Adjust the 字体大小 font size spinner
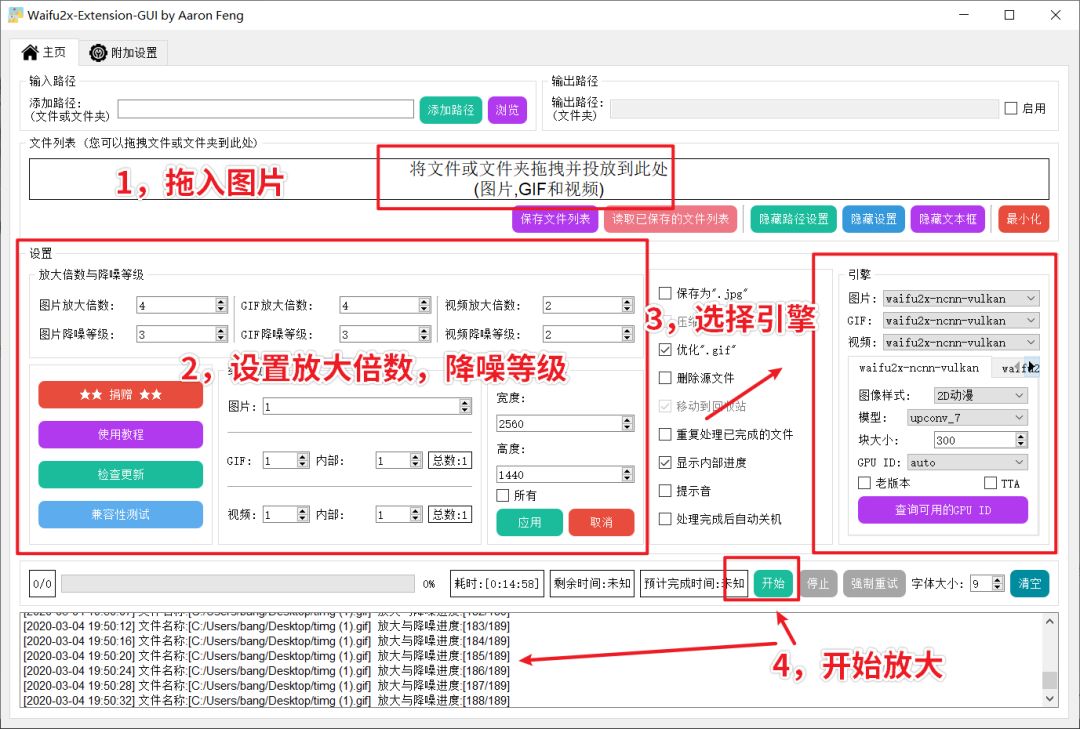Viewport: 1080px width, 729px height. [987, 584]
